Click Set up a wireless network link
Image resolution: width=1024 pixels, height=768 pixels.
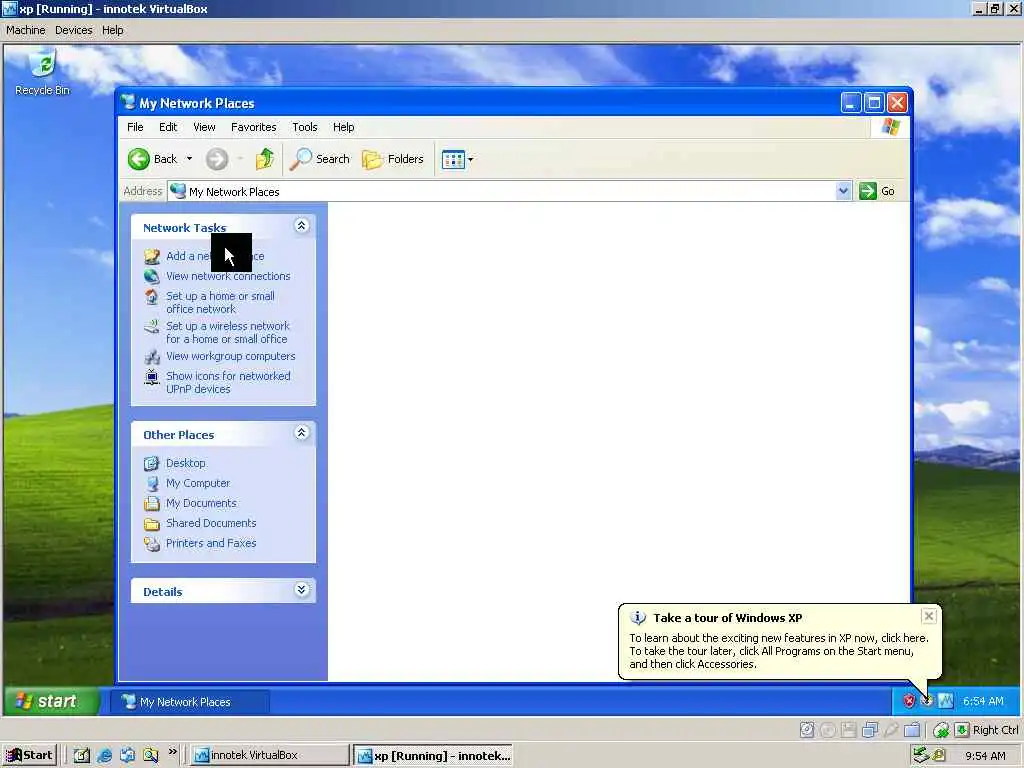click(x=227, y=332)
